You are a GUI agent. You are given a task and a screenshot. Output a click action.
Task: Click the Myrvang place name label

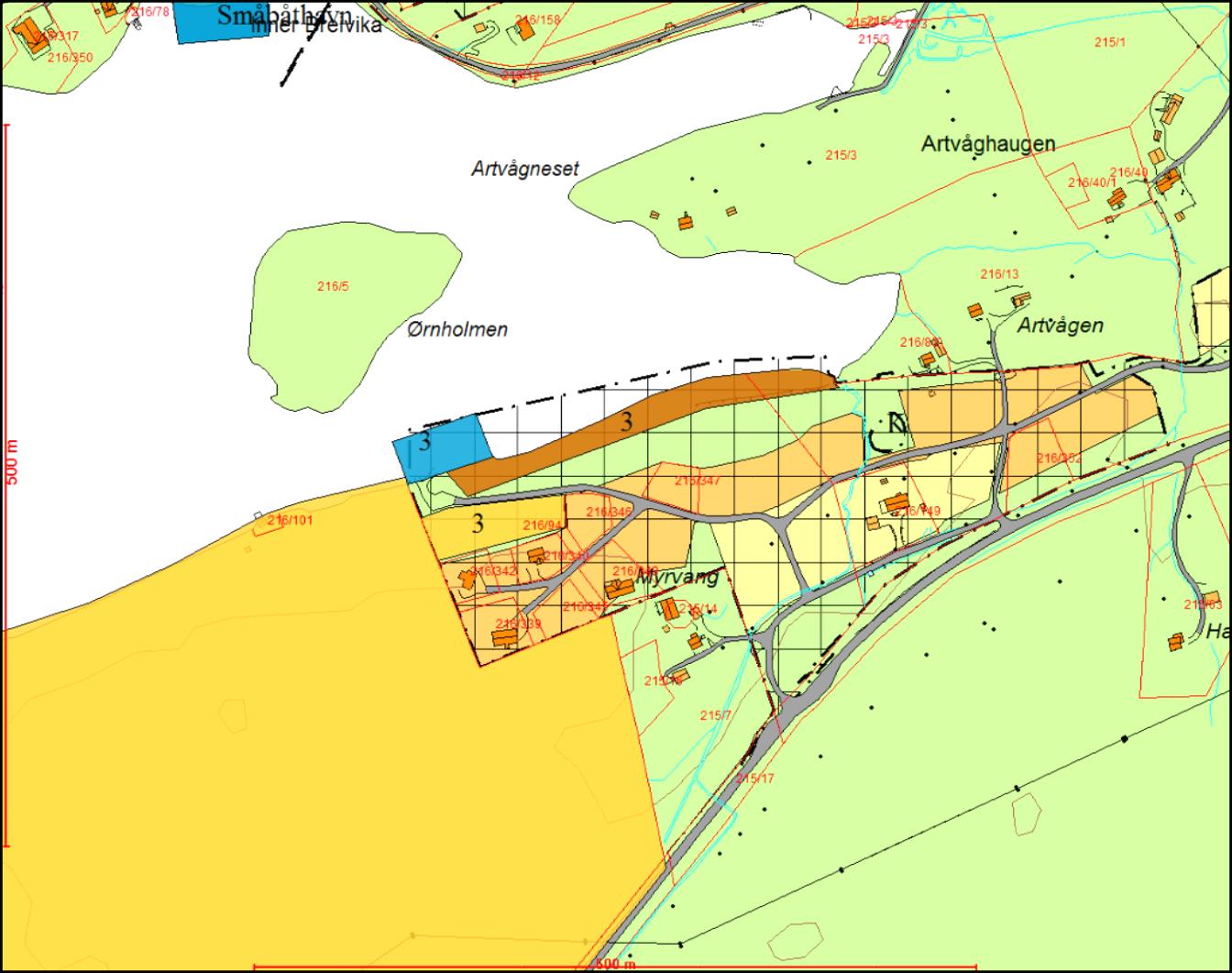[676, 578]
